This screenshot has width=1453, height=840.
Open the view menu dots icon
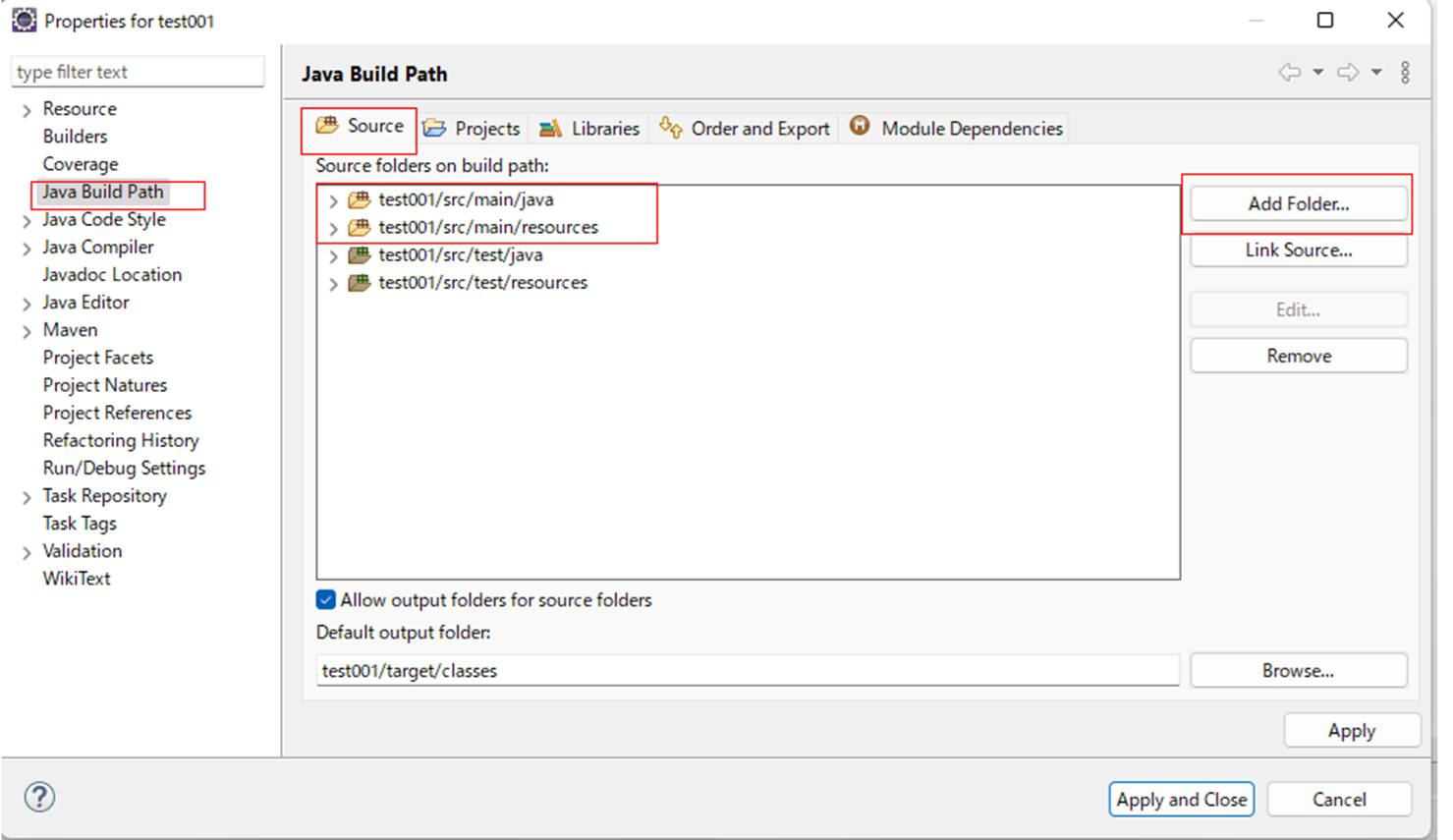[1405, 71]
